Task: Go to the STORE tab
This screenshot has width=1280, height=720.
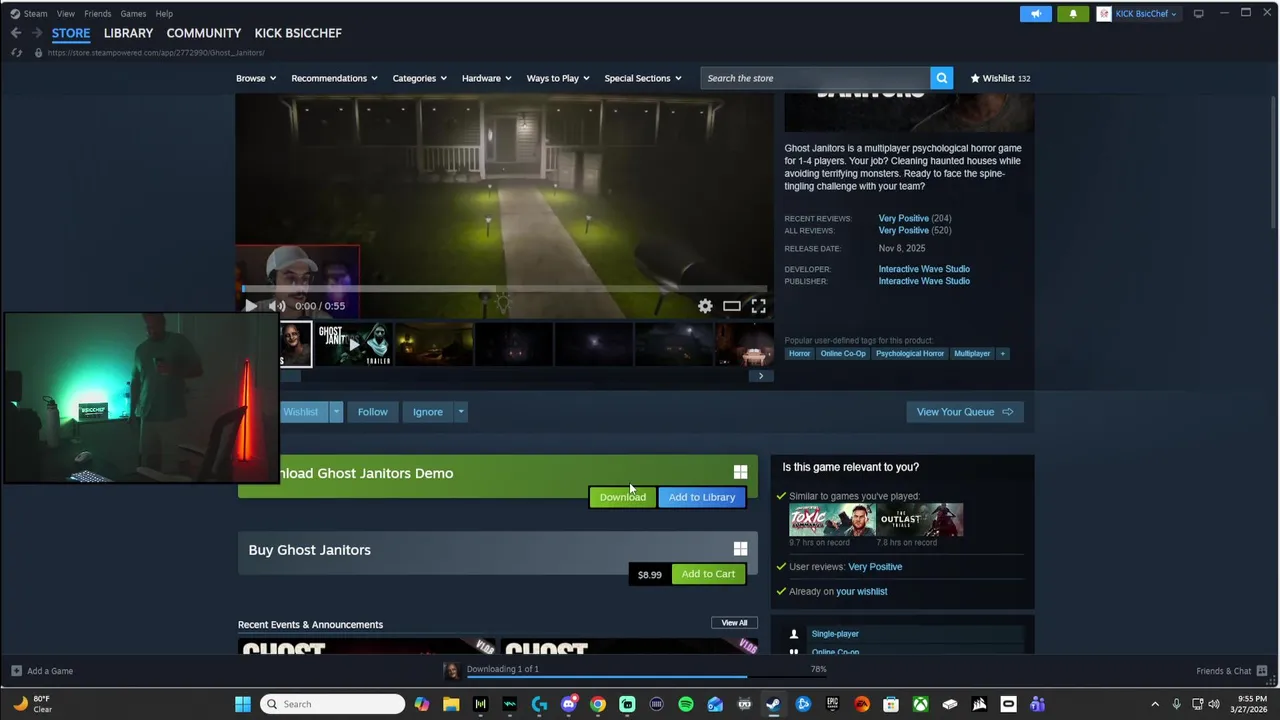Action: [x=71, y=33]
